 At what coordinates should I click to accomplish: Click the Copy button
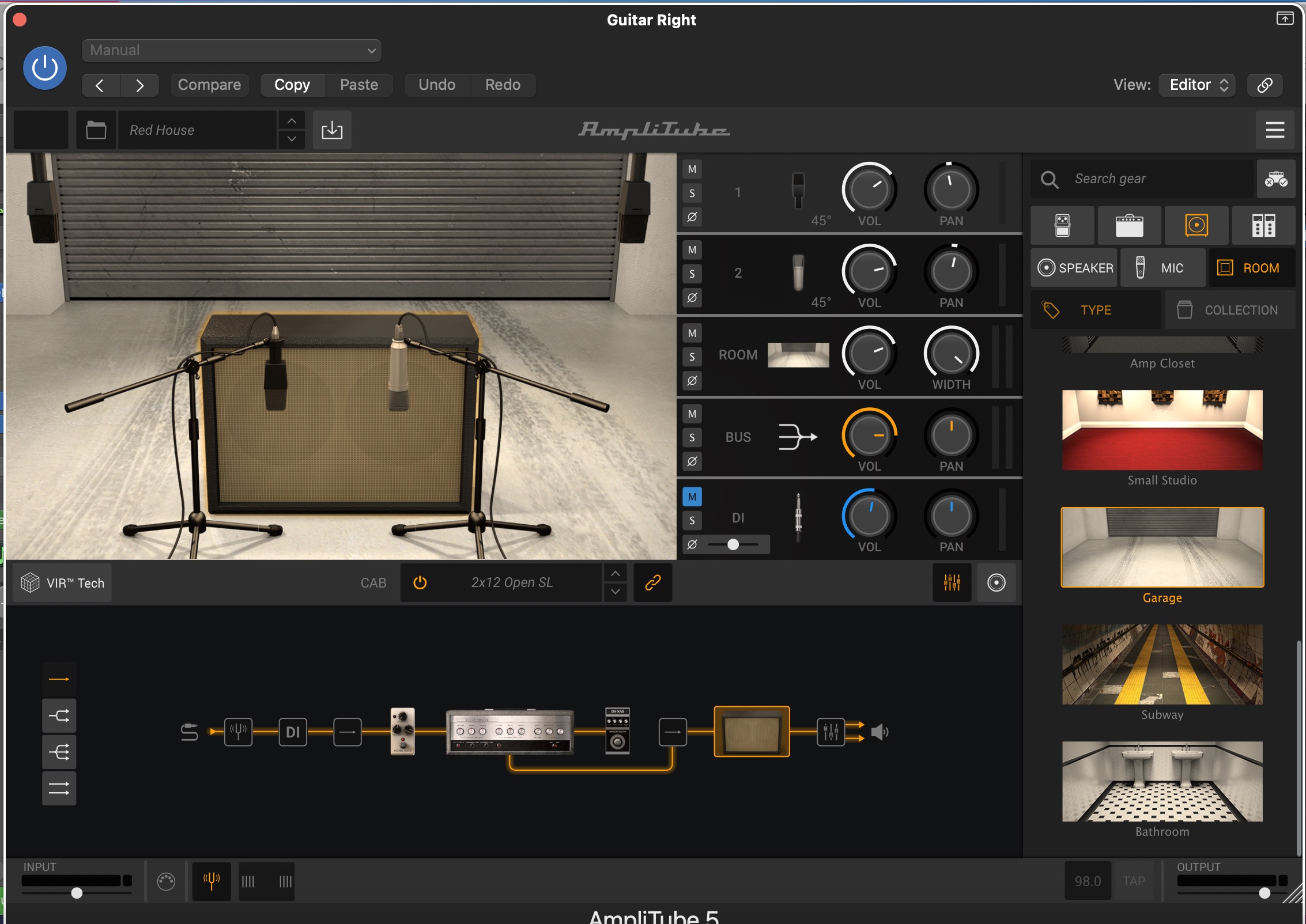point(292,85)
